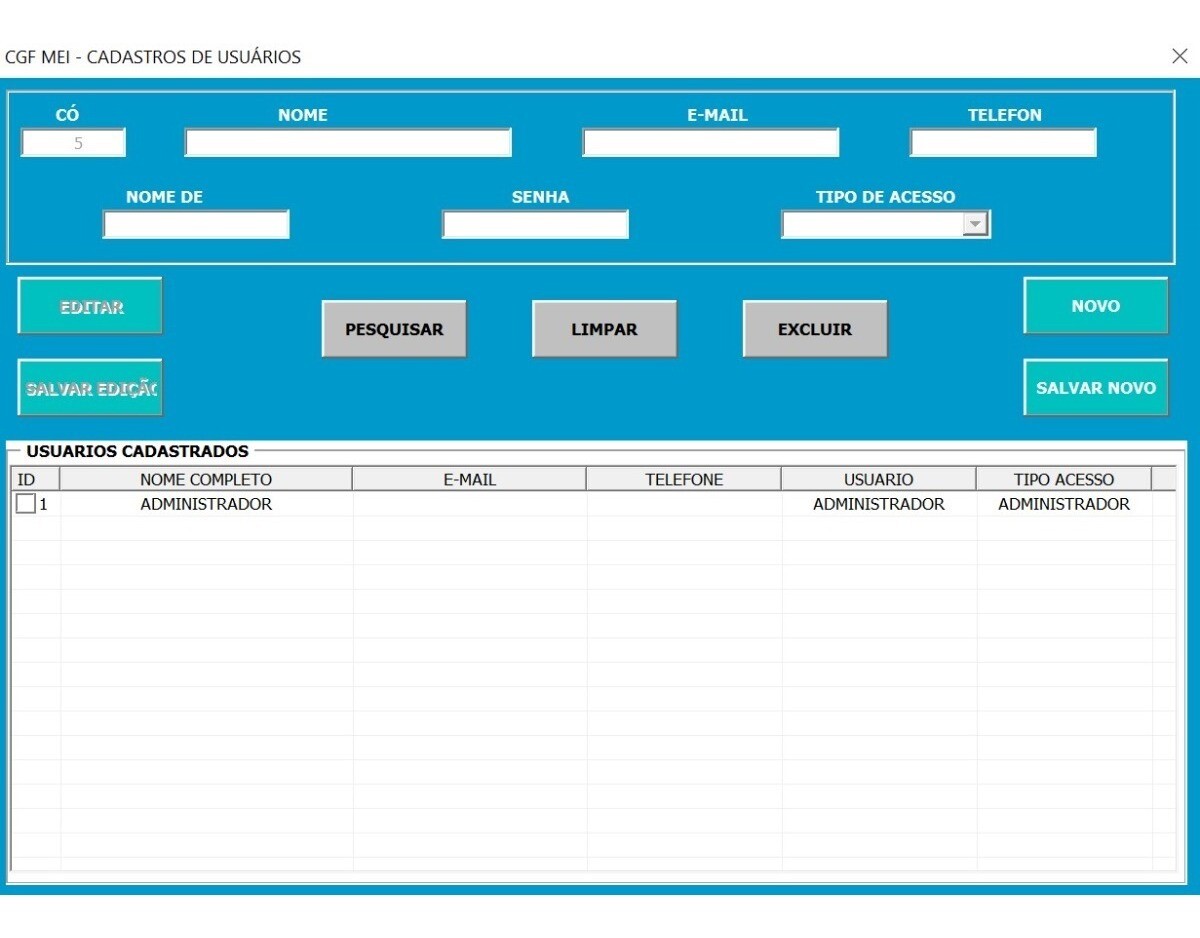This screenshot has width=1200, height=938.
Task: Click the NOVO button
Action: click(1095, 306)
